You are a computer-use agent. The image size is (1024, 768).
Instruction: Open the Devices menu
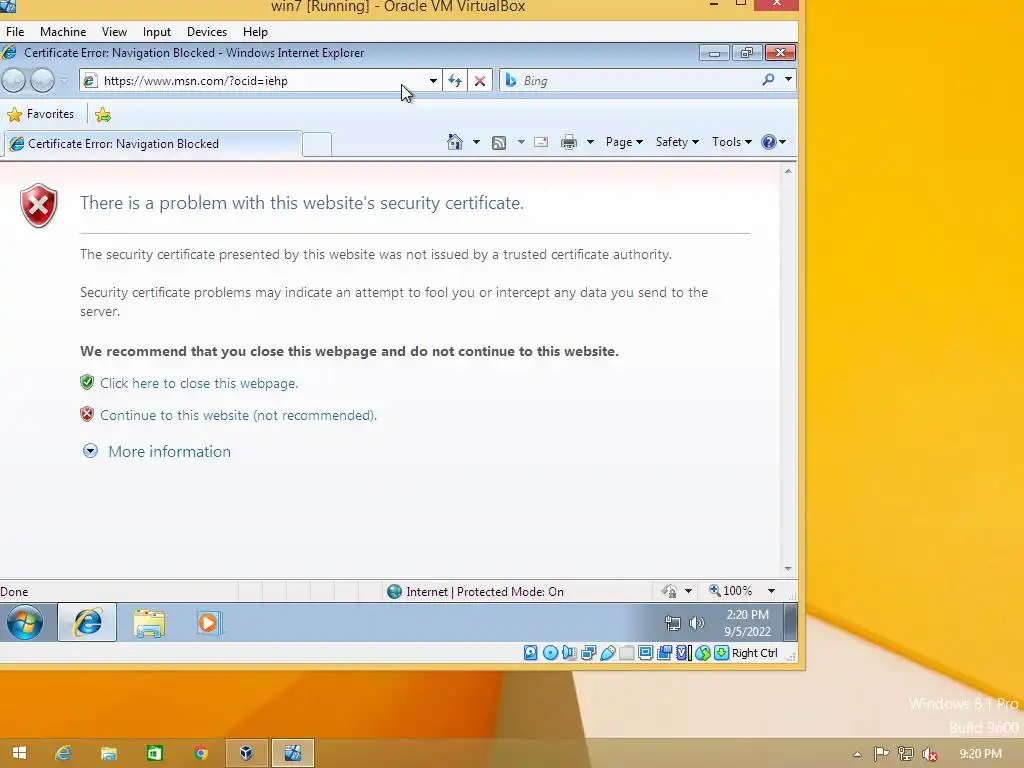coord(206,31)
